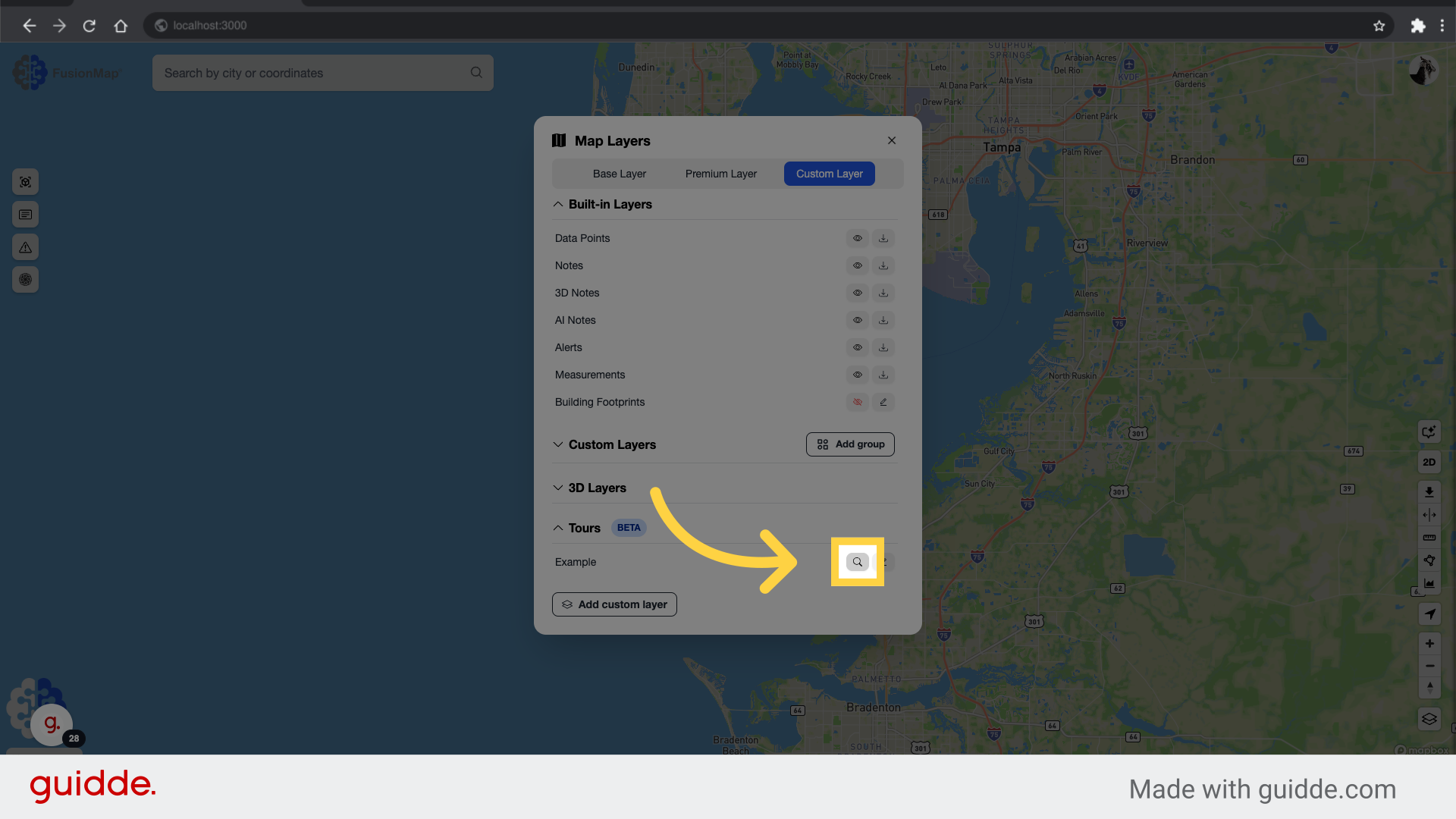Toggle visibility of the Data Points layer
This screenshot has height=819, width=1456.
click(x=857, y=238)
